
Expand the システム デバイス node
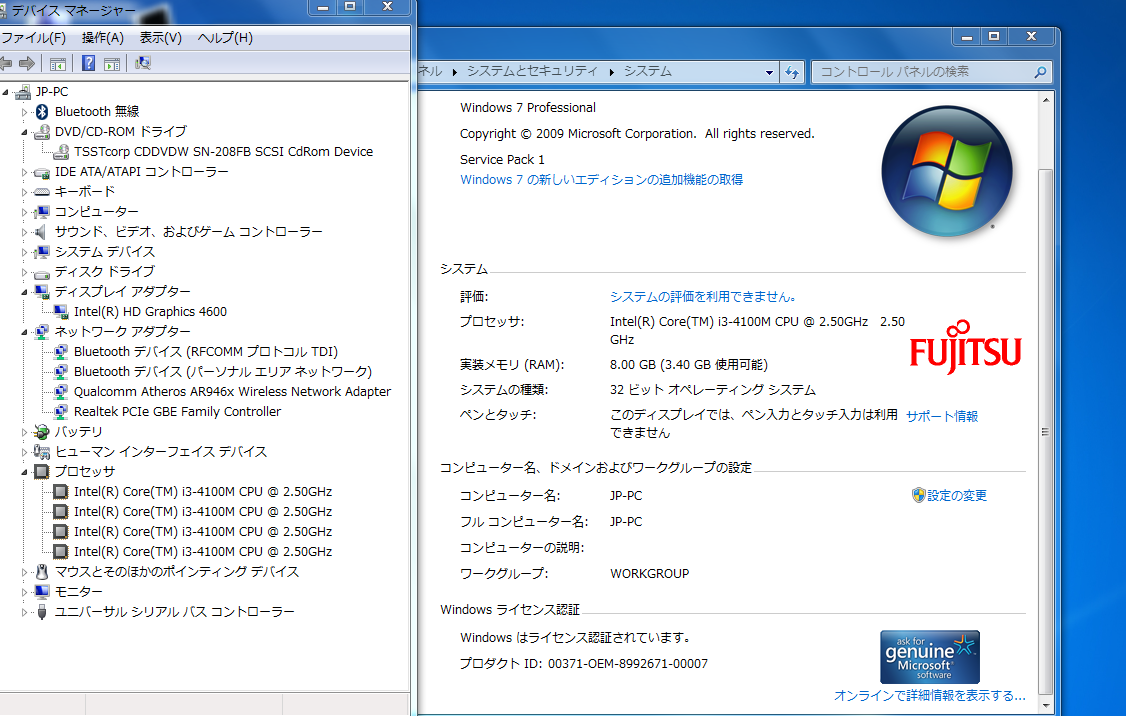click(24, 252)
